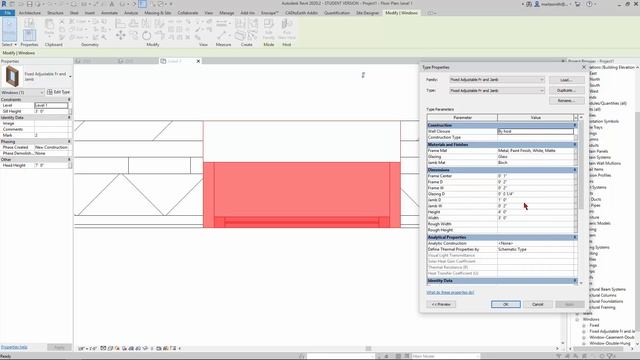Image resolution: width=640 pixels, height=360 pixels.
Task: Select Window-Double-Hung in Project Browser
Action: point(610,344)
